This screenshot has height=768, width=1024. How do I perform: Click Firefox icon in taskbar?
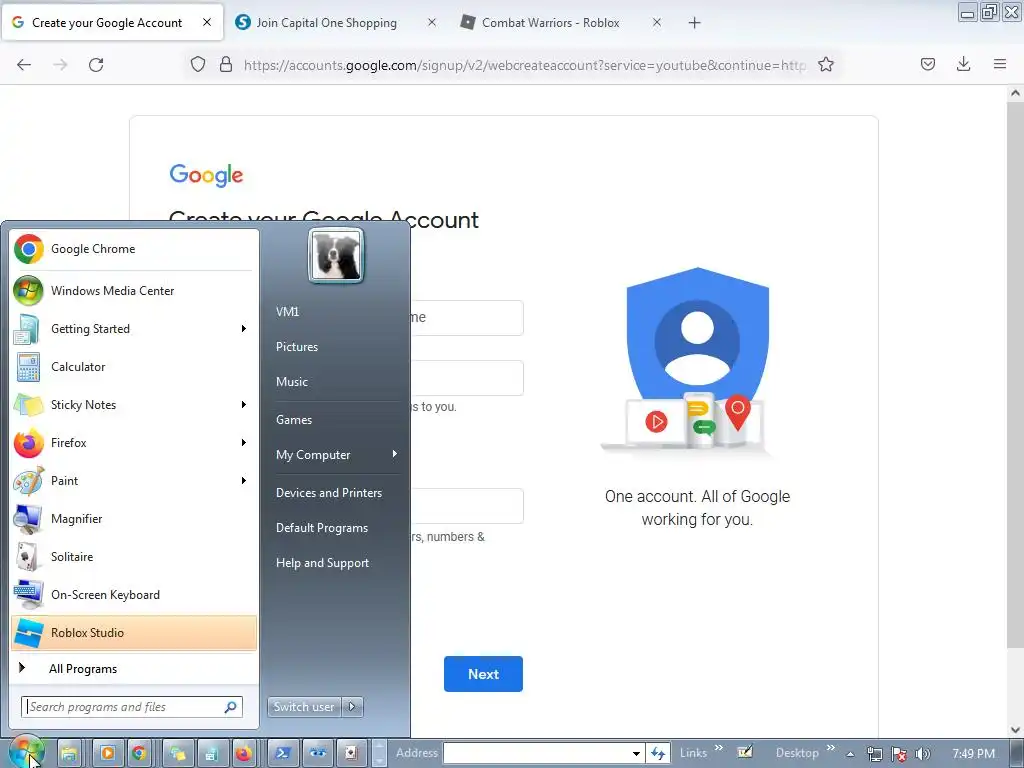[x=244, y=754]
